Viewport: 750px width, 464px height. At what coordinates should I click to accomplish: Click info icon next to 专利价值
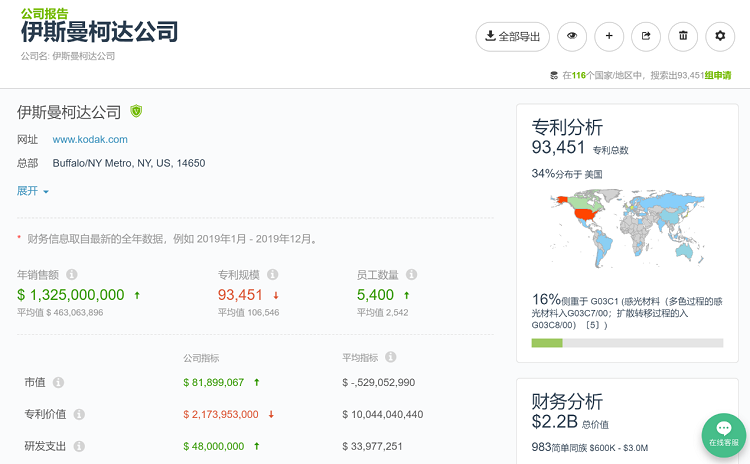[x=79, y=414]
